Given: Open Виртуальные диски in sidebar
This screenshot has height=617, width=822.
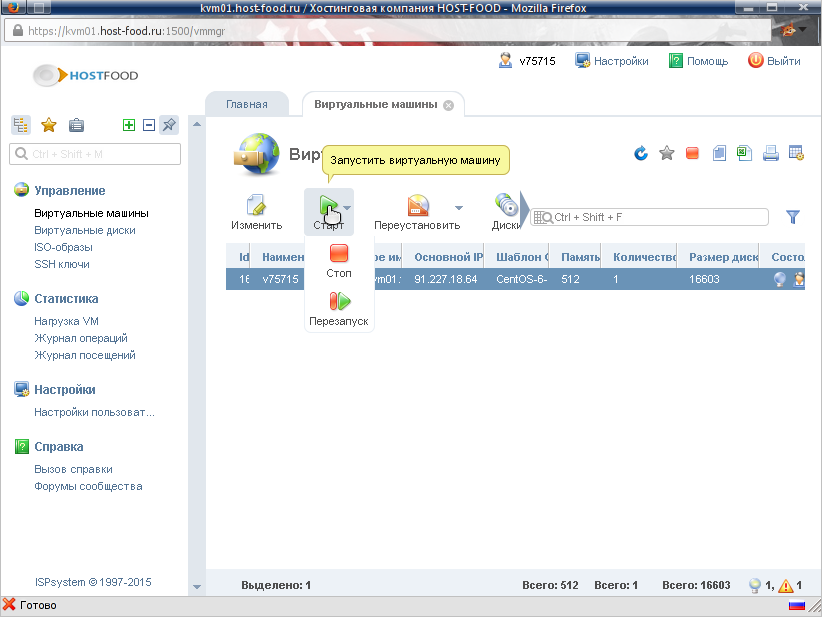Looking at the screenshot, I should [85, 230].
